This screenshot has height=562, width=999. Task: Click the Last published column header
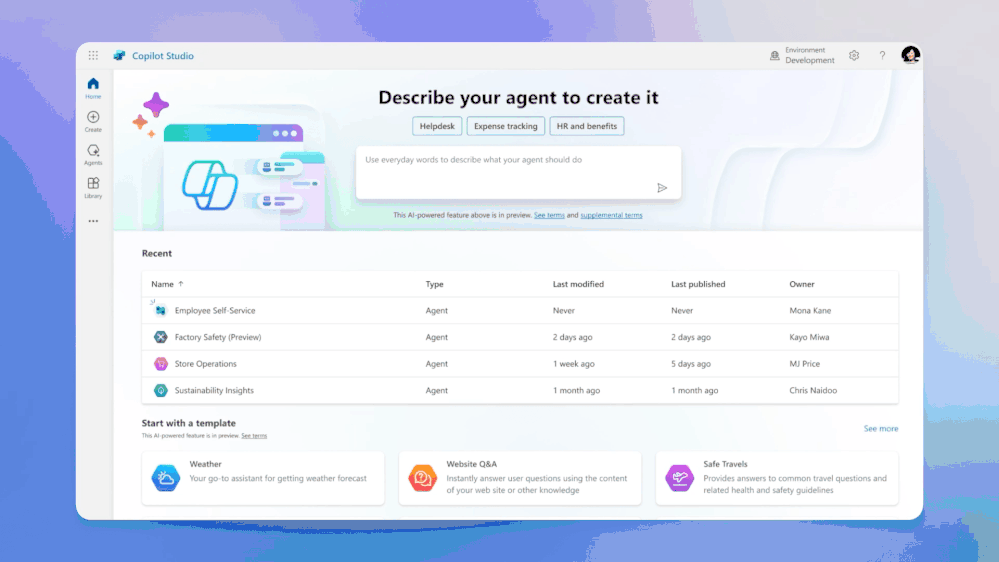(x=698, y=284)
